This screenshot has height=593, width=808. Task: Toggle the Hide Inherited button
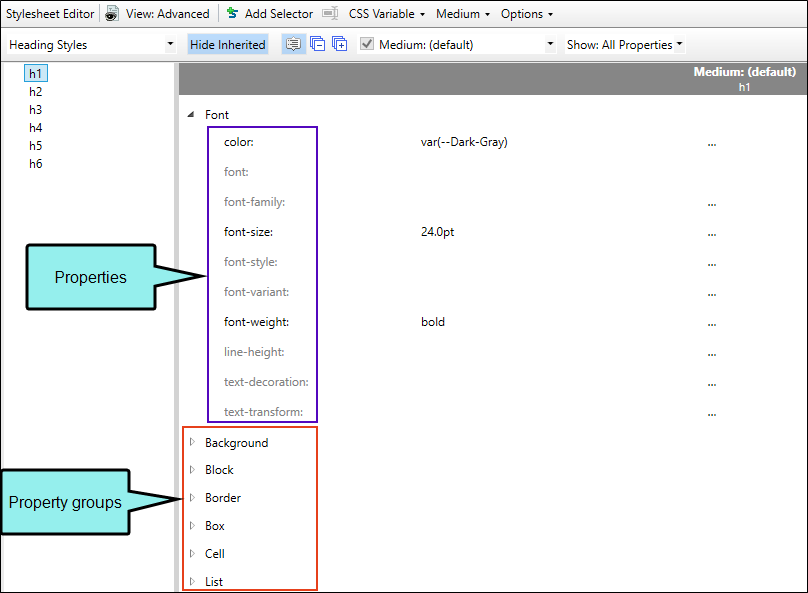click(228, 45)
